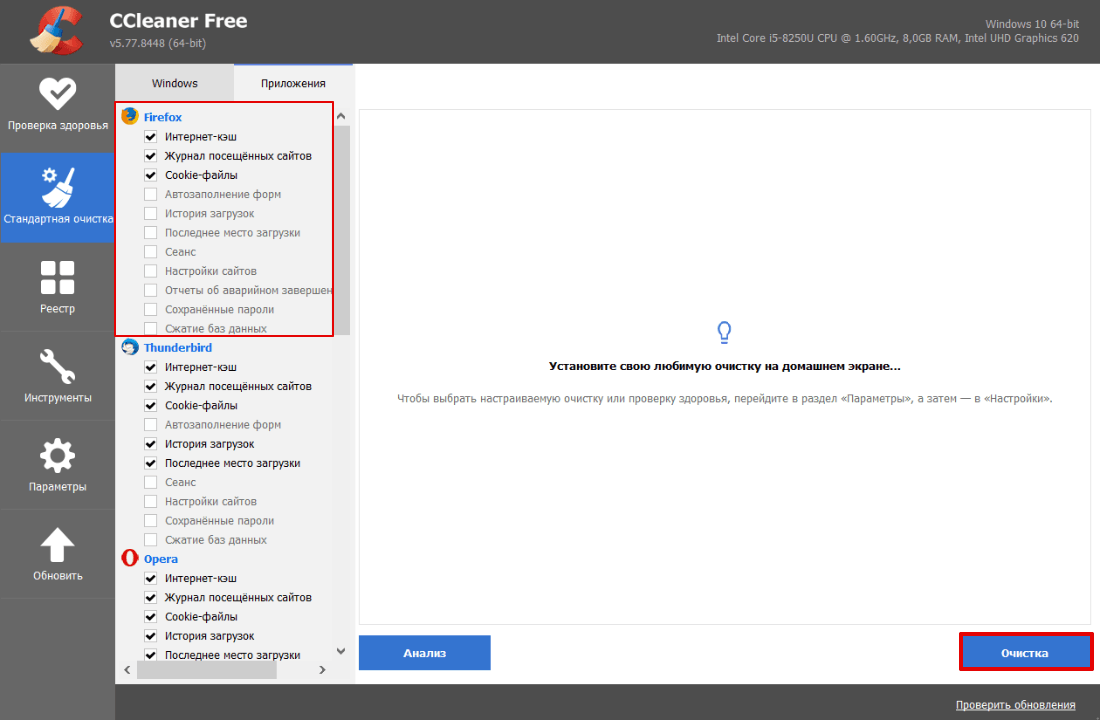Enable Firefox Автозаполнение форм checkbox

tap(150, 194)
